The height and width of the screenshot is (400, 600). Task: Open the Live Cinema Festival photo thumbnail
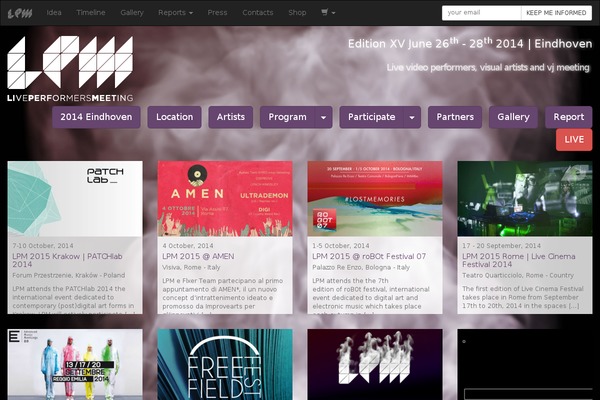click(x=525, y=199)
